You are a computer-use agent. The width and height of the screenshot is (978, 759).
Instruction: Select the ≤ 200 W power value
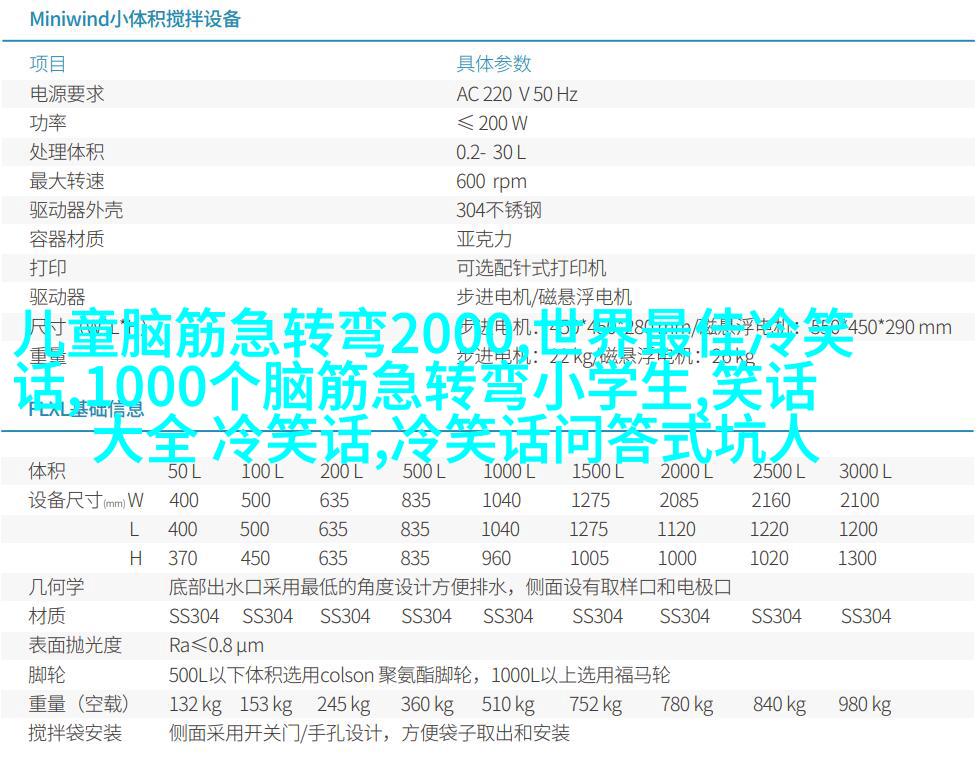491,123
